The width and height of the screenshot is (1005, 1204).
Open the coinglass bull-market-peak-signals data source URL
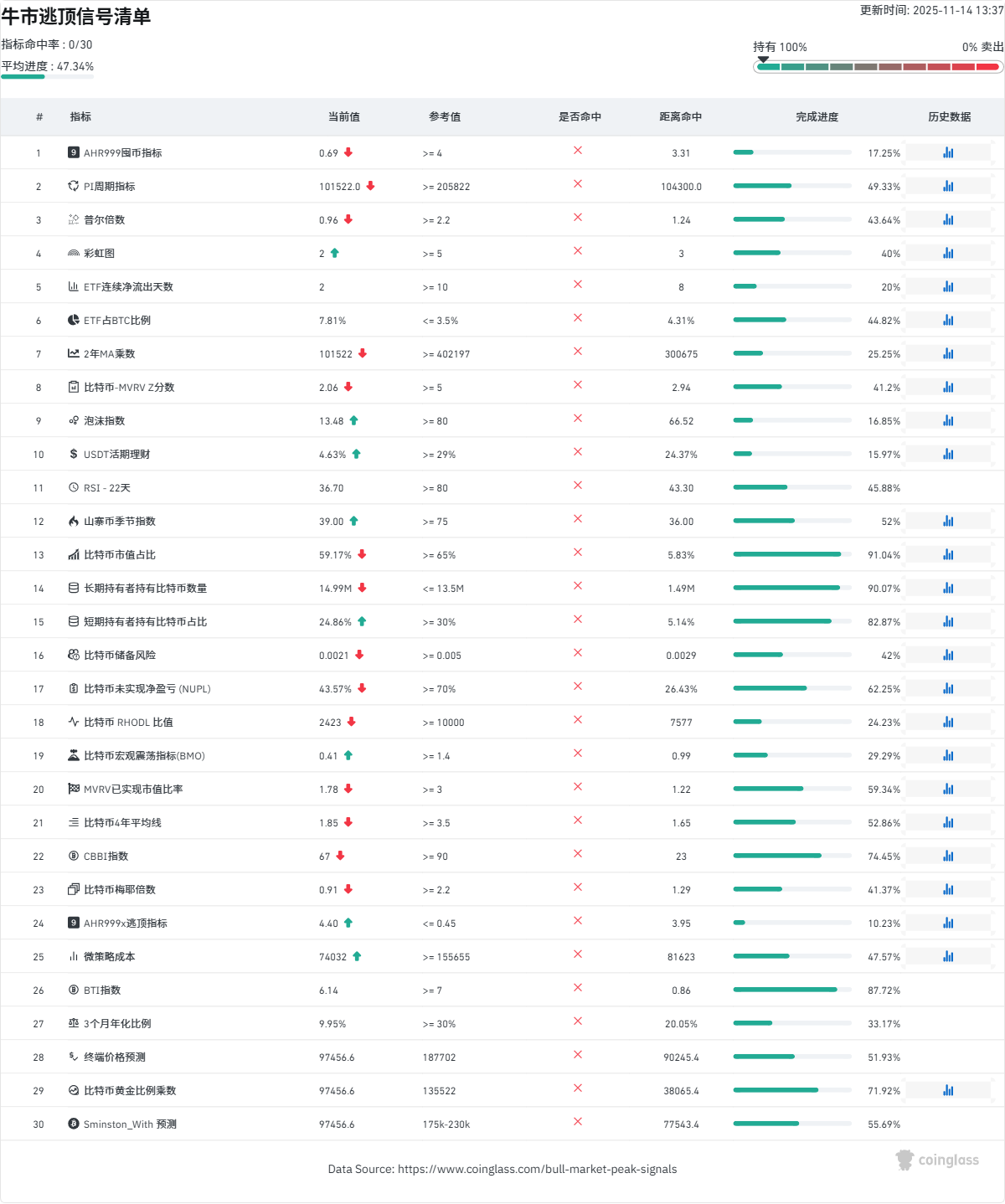(537, 1169)
